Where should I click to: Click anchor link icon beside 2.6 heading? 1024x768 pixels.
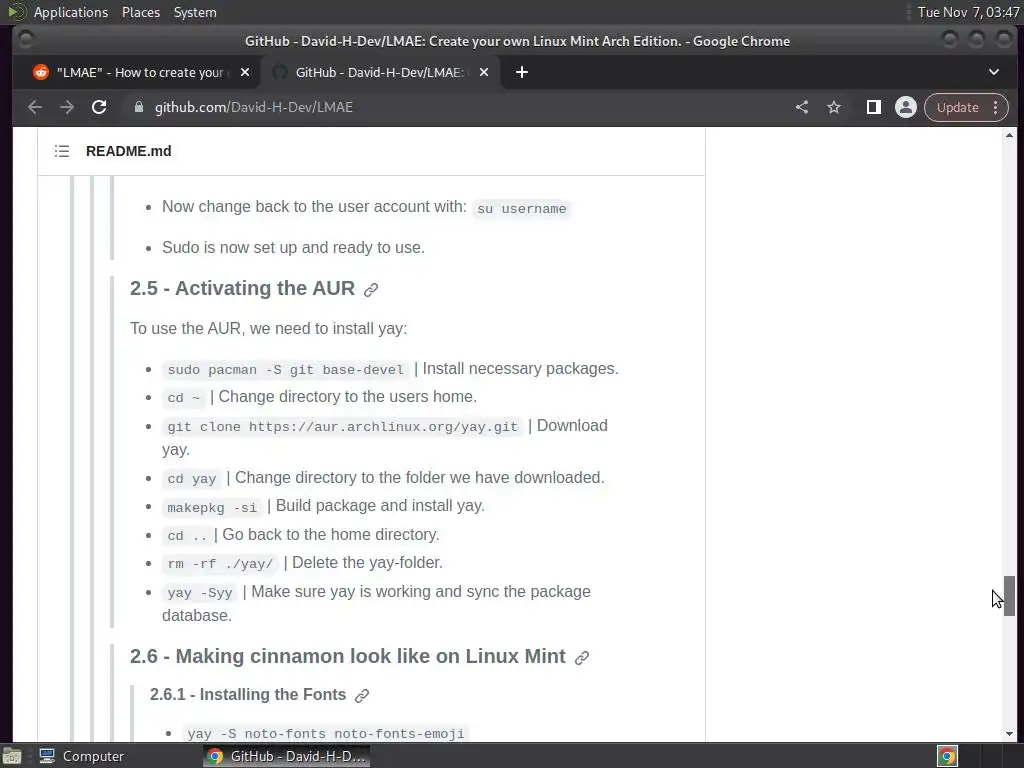pyautogui.click(x=582, y=658)
